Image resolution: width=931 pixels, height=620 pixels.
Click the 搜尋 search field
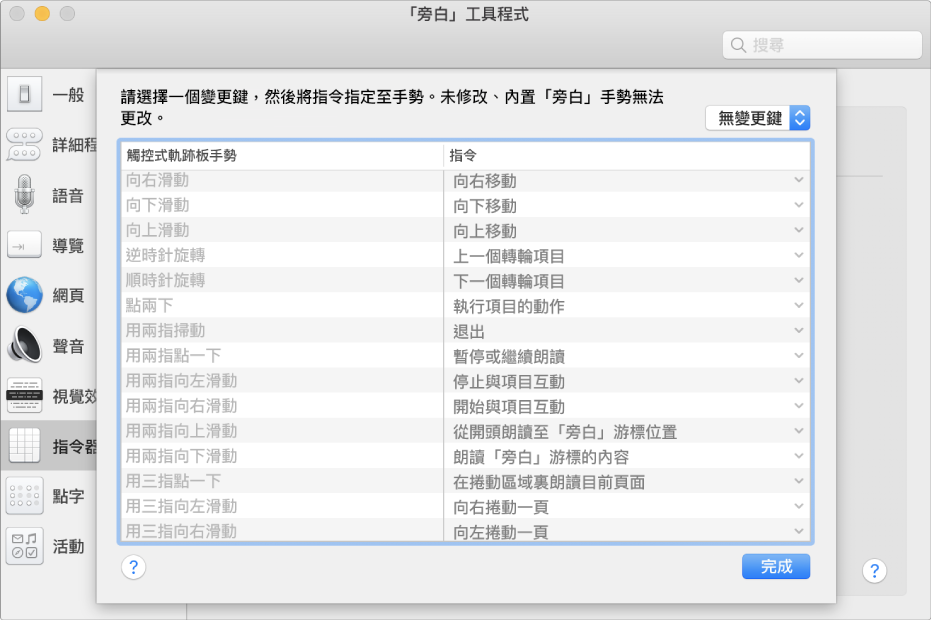pos(822,45)
